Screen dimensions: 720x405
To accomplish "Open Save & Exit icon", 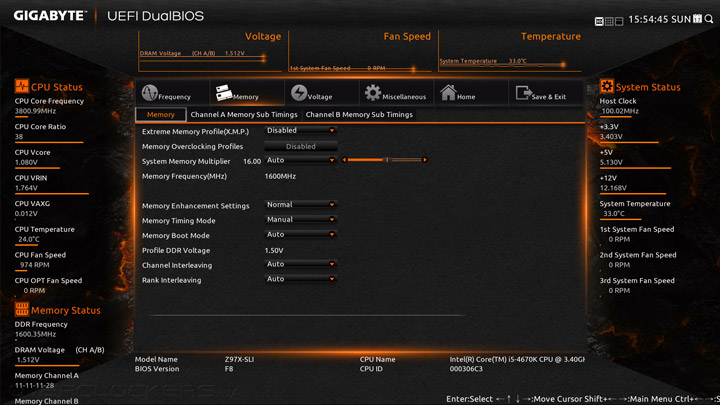I will [523, 93].
